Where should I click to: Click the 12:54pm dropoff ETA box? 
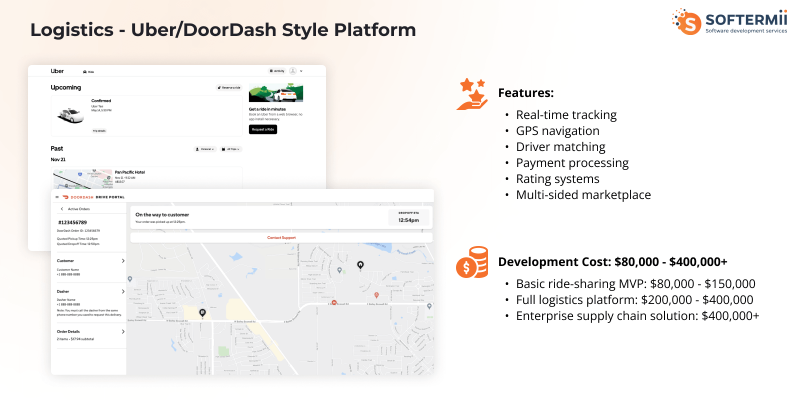coord(409,217)
